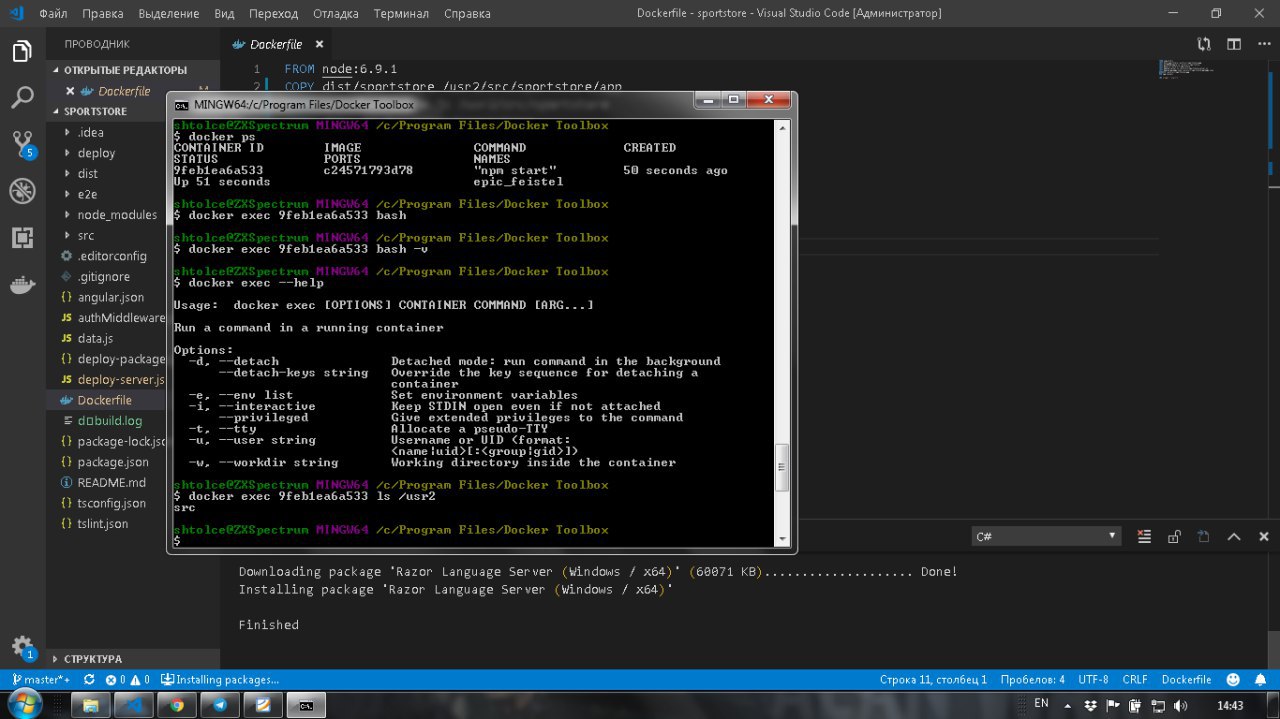The width and height of the screenshot is (1280, 719).
Task: Open the Терминал menu
Action: [x=401, y=14]
